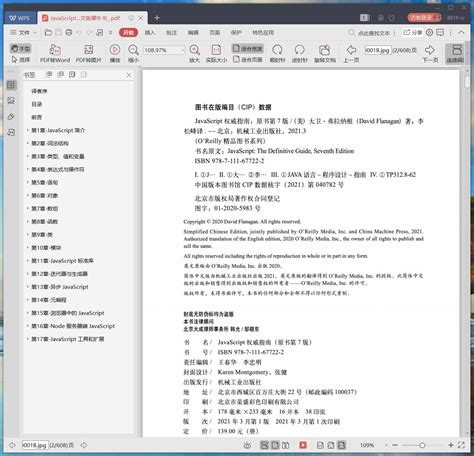
Task: Collapse the ribbon with chevron
Action: point(461,32)
